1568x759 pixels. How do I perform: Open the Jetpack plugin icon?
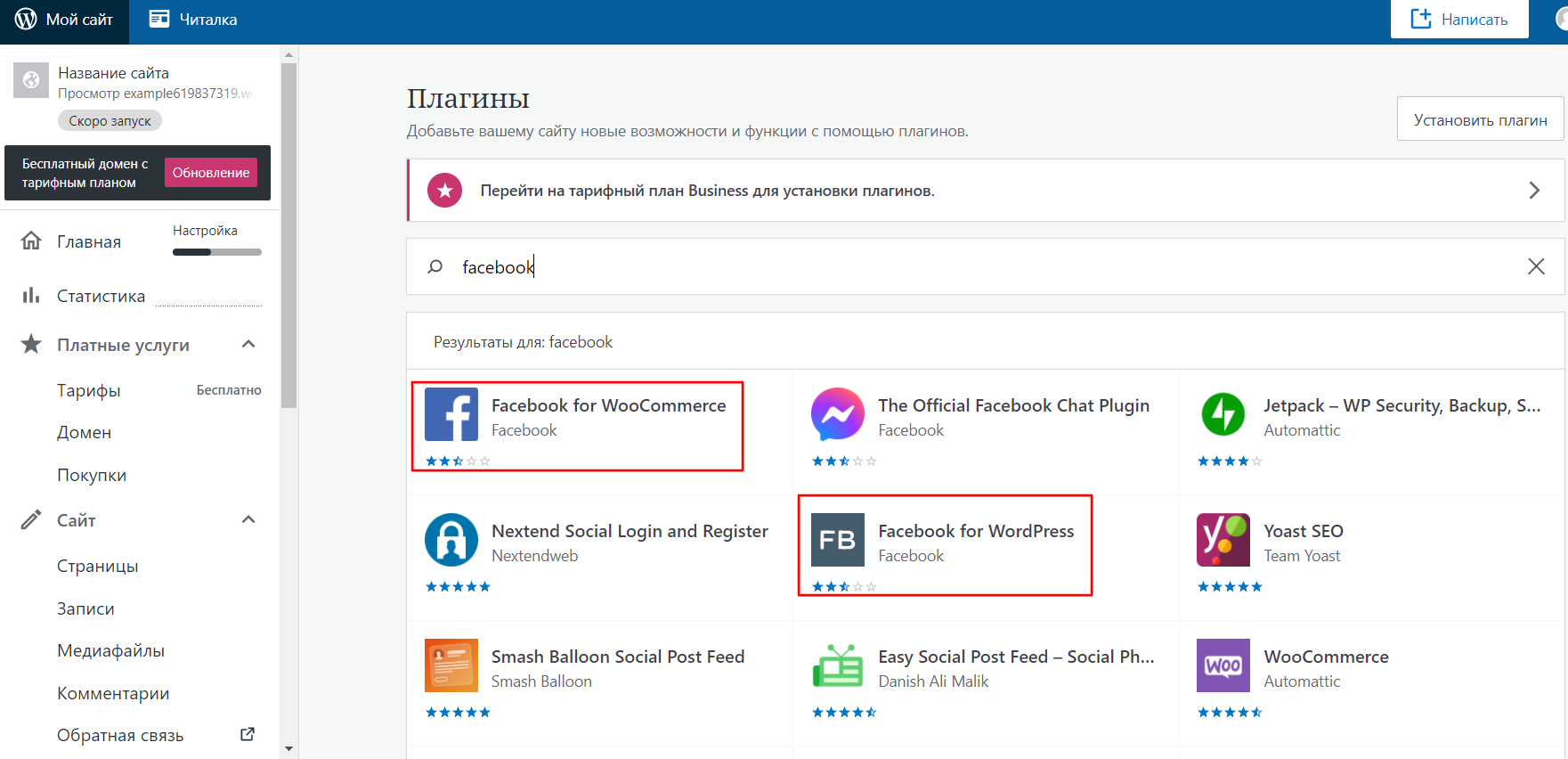pyautogui.click(x=1223, y=414)
